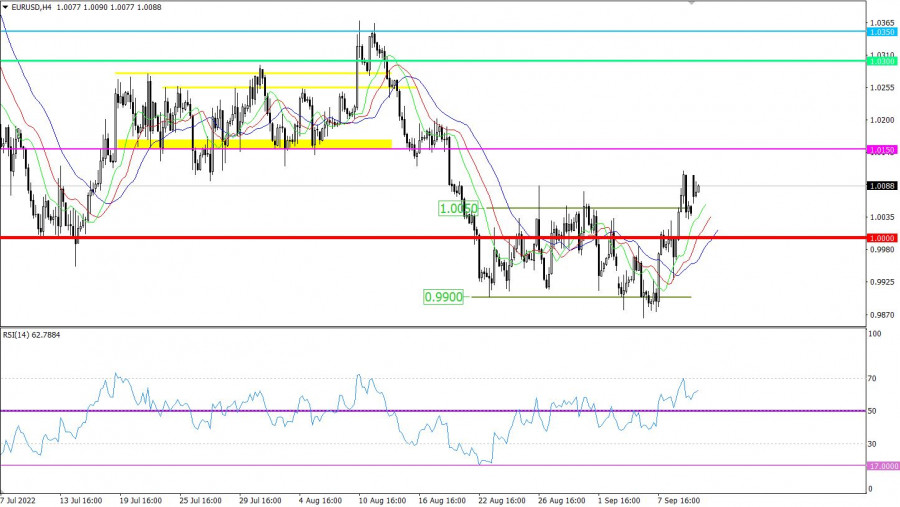Click the red 1.0000 price label
The image size is (900, 507).
881,238
